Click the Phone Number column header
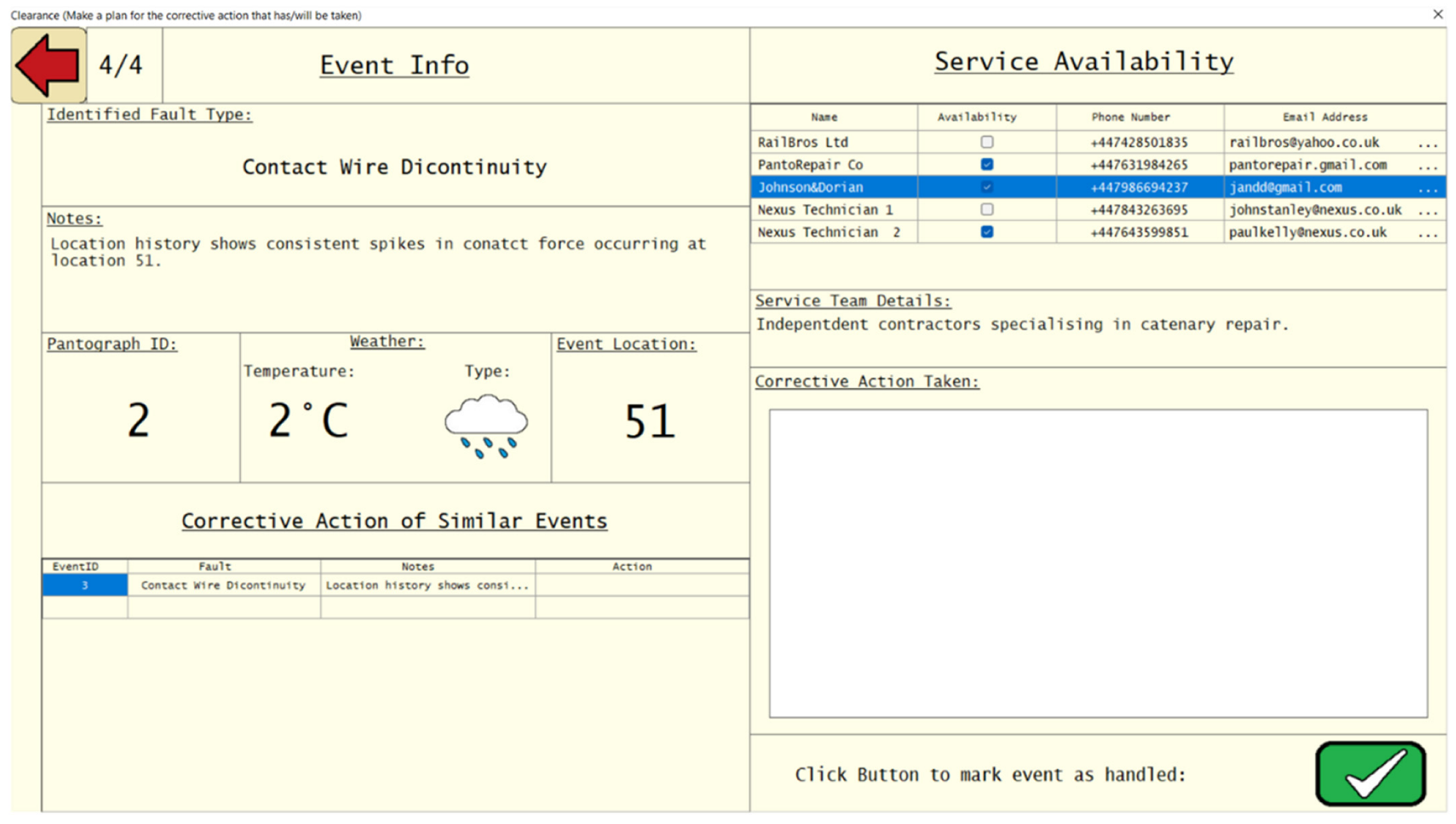1456x824 pixels. pos(1130,117)
